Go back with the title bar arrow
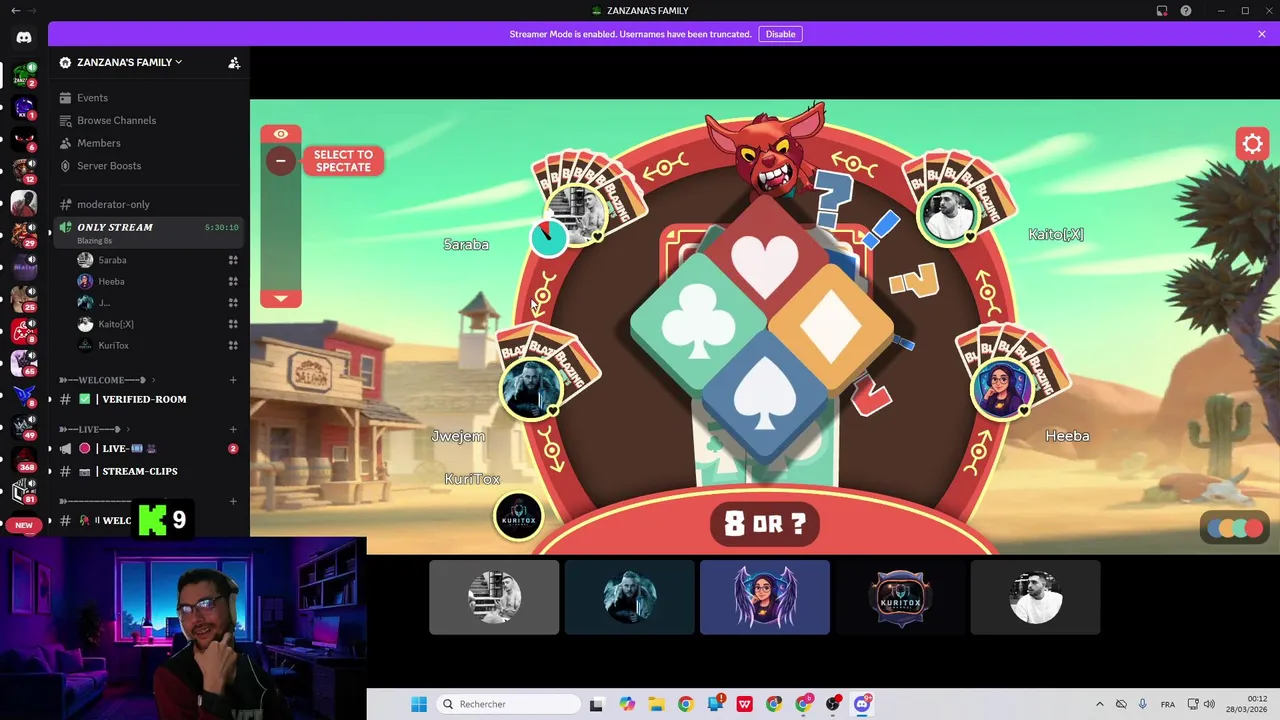The width and height of the screenshot is (1280, 720). tap(15, 11)
